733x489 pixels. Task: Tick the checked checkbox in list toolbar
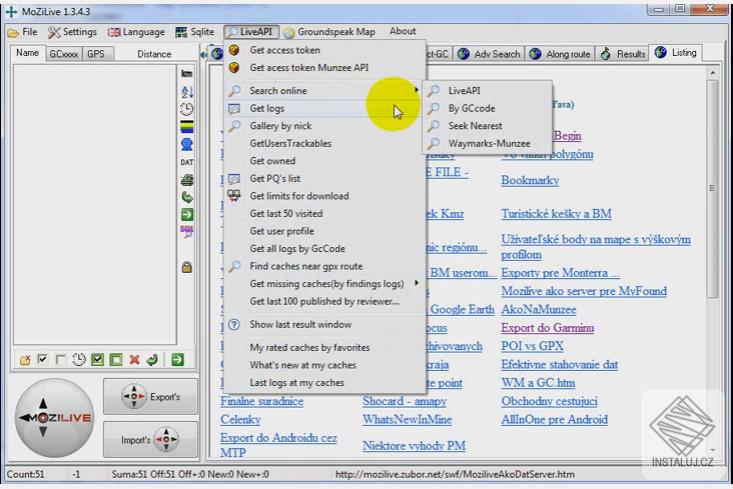[43, 360]
